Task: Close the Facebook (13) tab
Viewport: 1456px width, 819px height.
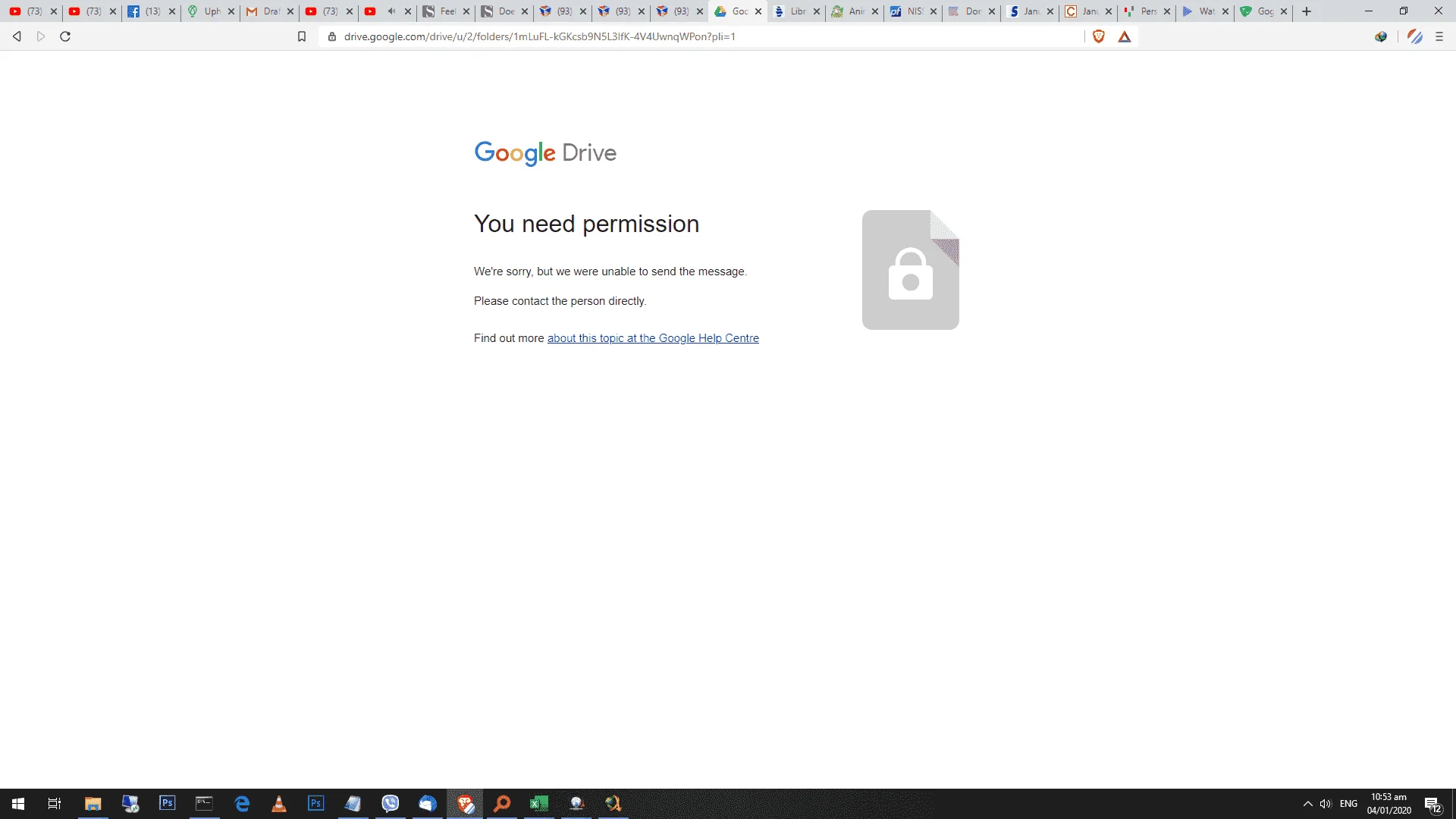Action: [172, 11]
